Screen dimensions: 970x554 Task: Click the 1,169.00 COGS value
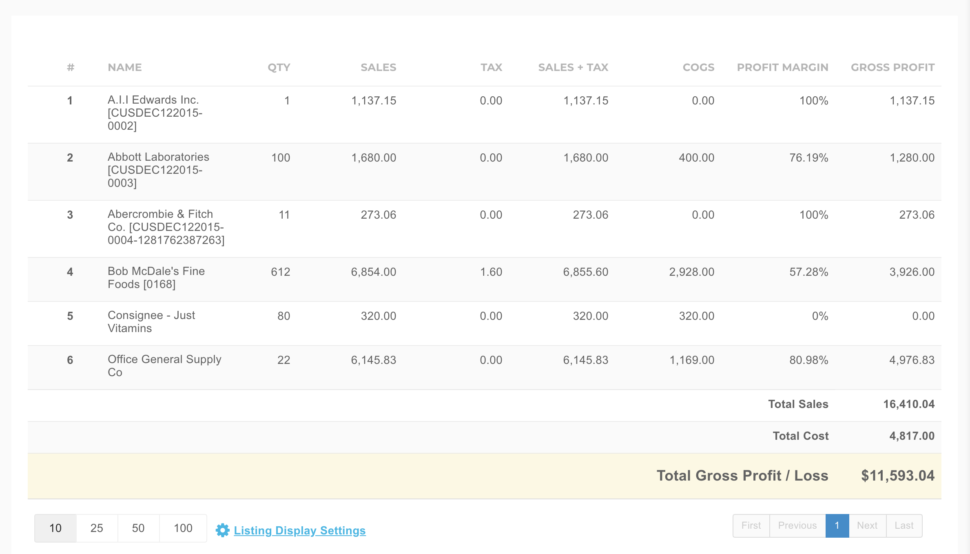692,360
